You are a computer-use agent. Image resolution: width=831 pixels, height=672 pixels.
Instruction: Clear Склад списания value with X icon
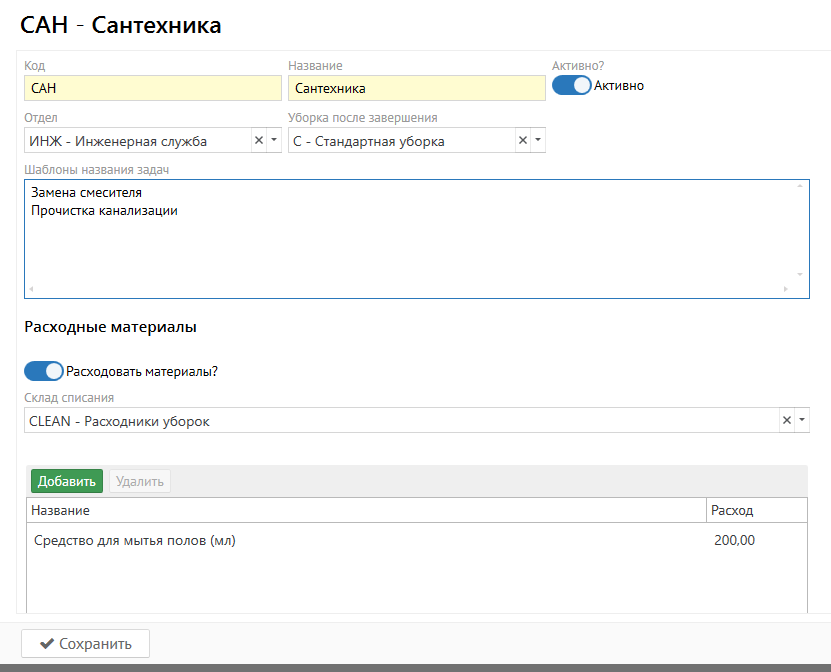(786, 421)
